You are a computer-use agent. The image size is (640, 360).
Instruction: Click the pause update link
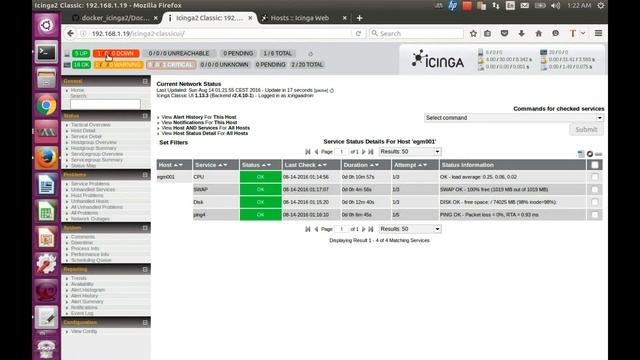(x=321, y=91)
